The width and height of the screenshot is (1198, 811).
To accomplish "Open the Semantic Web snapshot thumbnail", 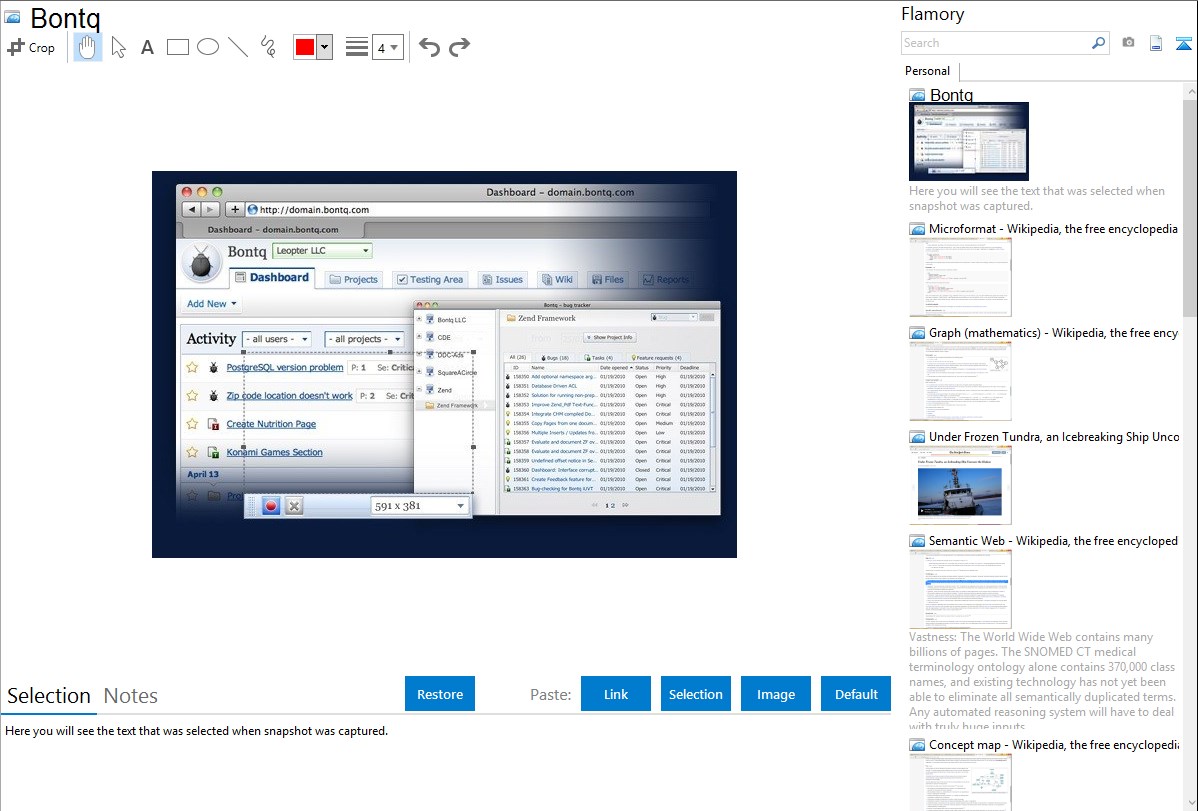I will [960, 589].
